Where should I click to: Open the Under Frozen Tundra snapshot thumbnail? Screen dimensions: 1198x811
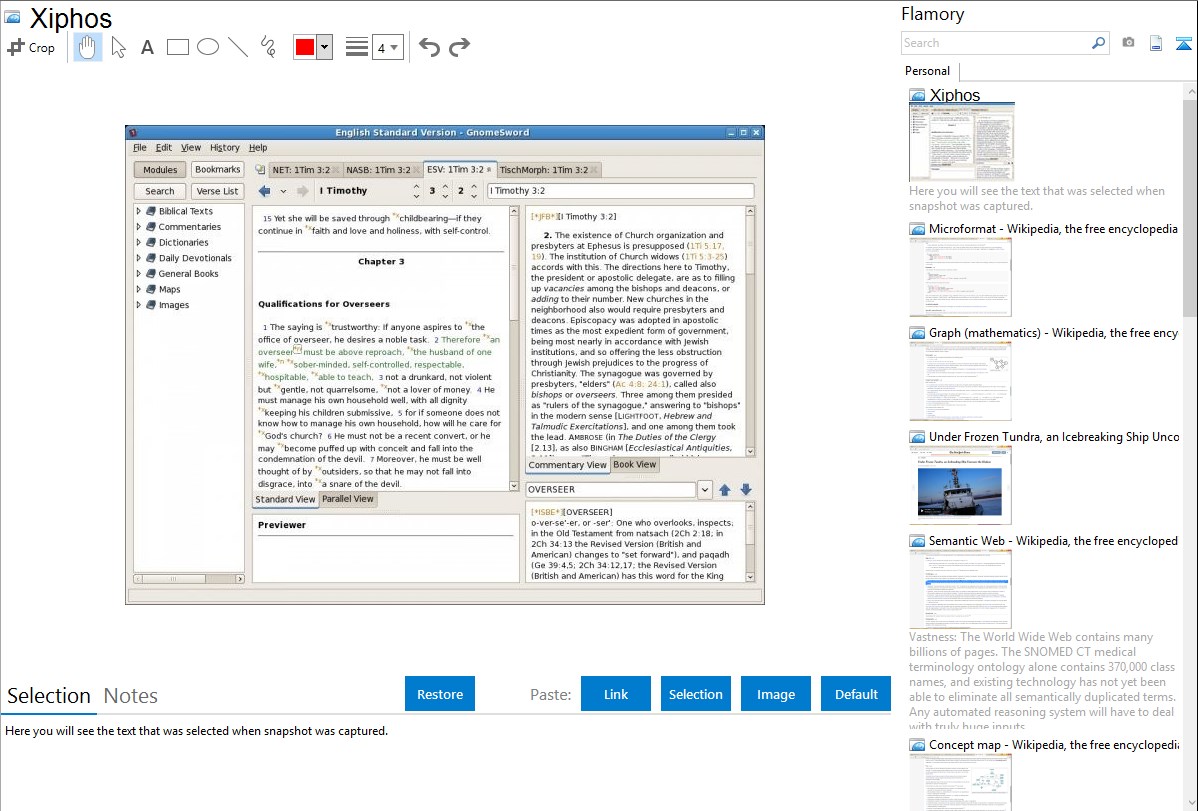[x=960, y=485]
